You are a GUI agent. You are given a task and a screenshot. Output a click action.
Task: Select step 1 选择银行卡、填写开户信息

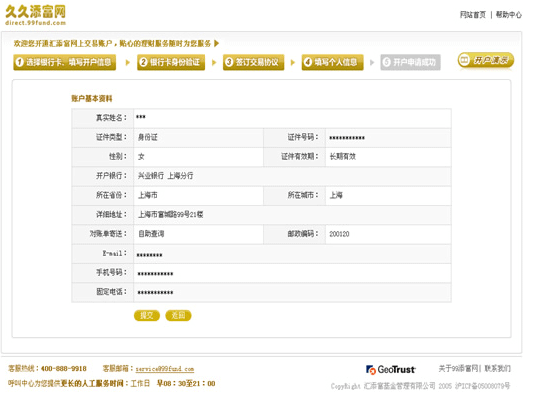[65, 62]
